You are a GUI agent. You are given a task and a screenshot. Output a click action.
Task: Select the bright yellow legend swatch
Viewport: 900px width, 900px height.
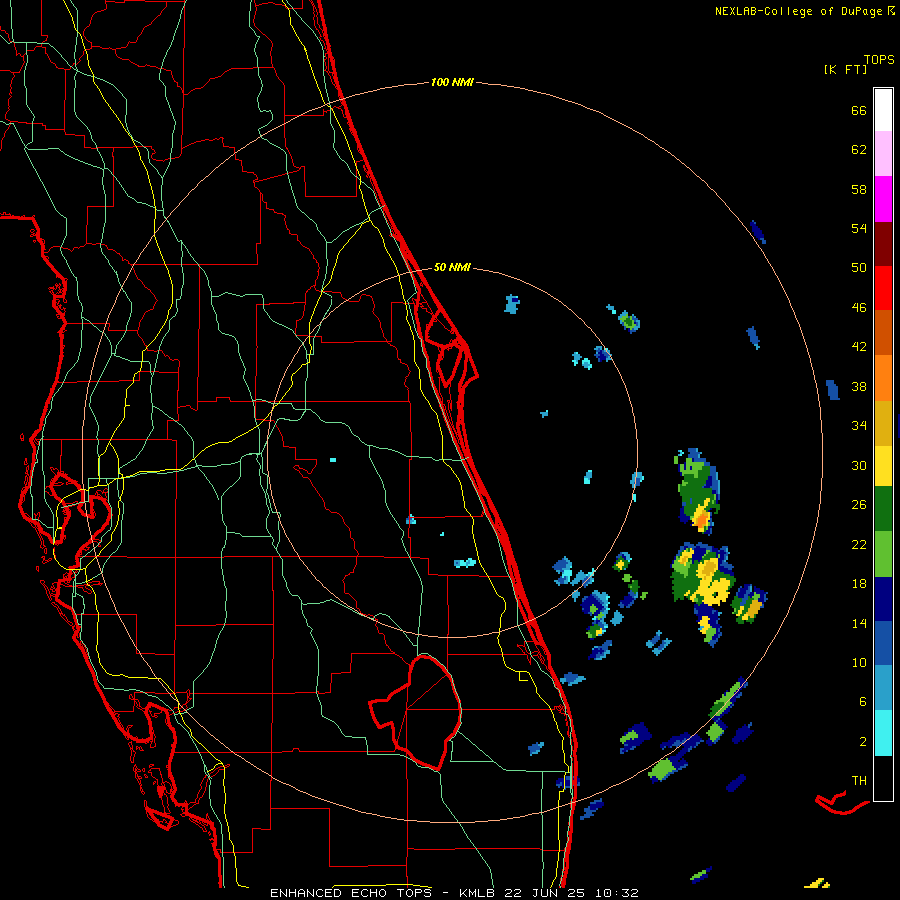click(x=883, y=466)
